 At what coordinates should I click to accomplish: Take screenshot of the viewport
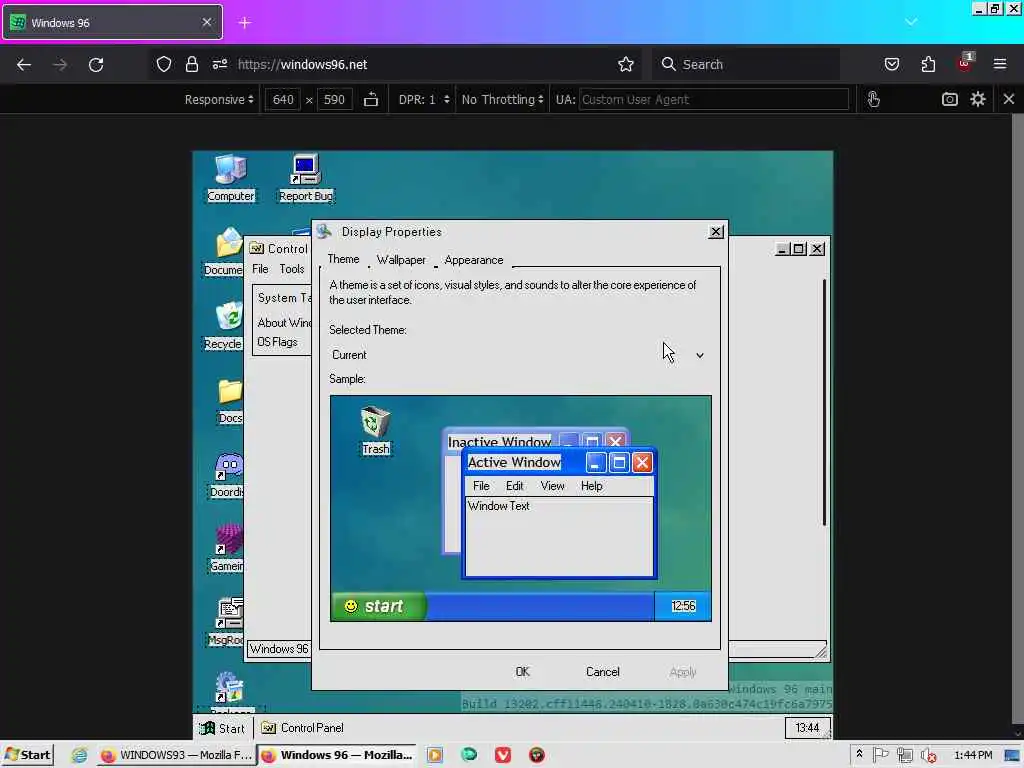point(950,99)
